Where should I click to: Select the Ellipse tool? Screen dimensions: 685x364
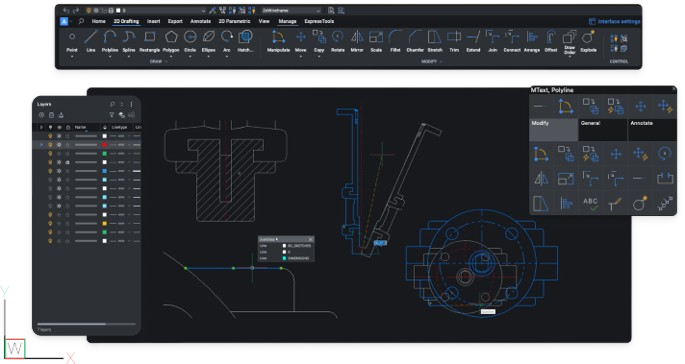pyautogui.click(x=208, y=37)
